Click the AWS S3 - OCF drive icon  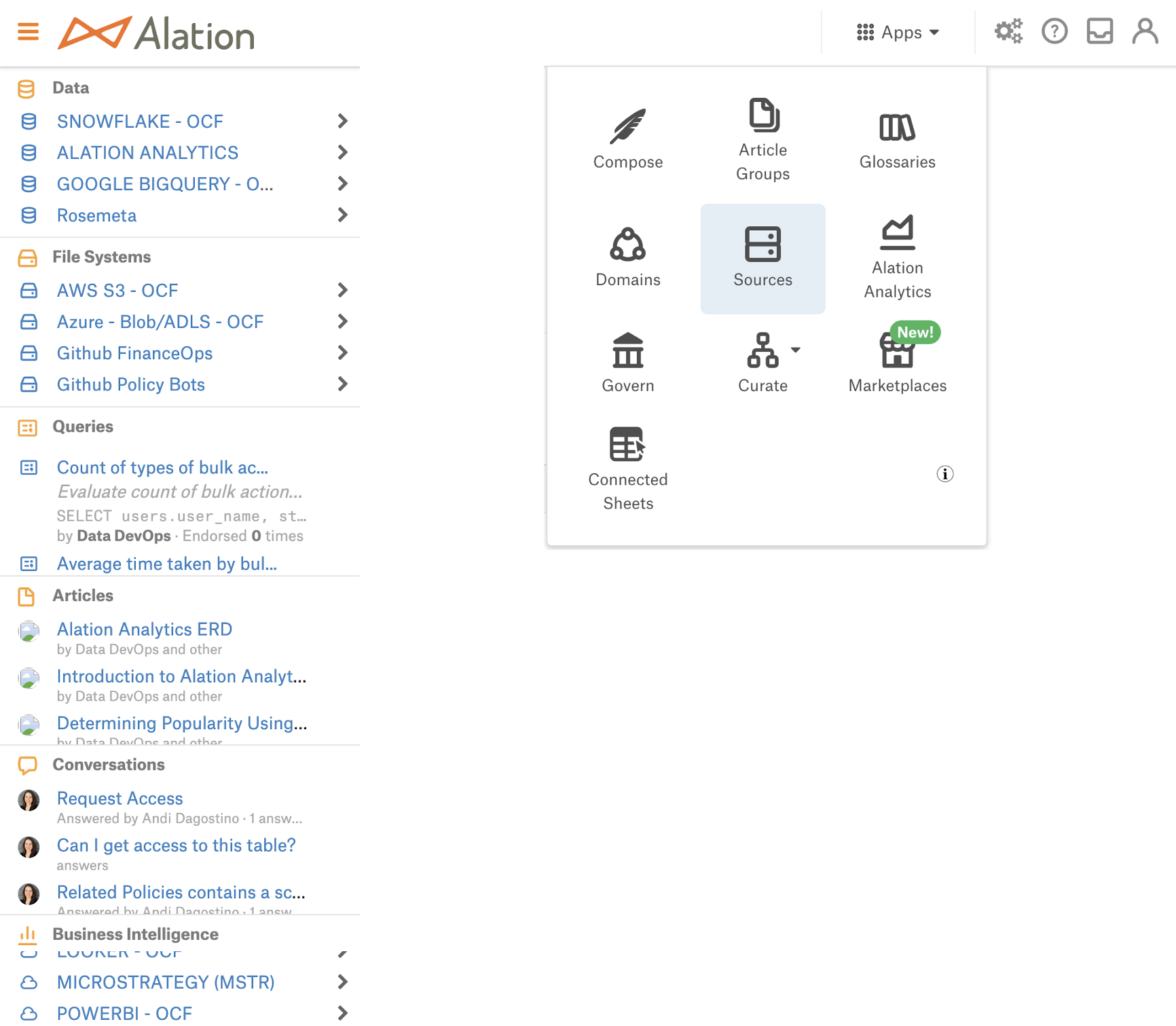click(x=29, y=291)
